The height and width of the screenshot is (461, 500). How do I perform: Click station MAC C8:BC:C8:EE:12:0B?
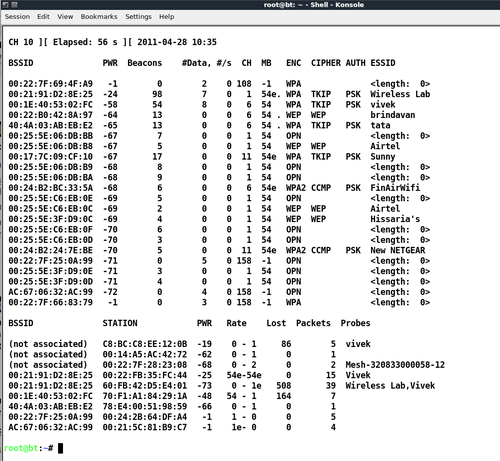pos(145,344)
